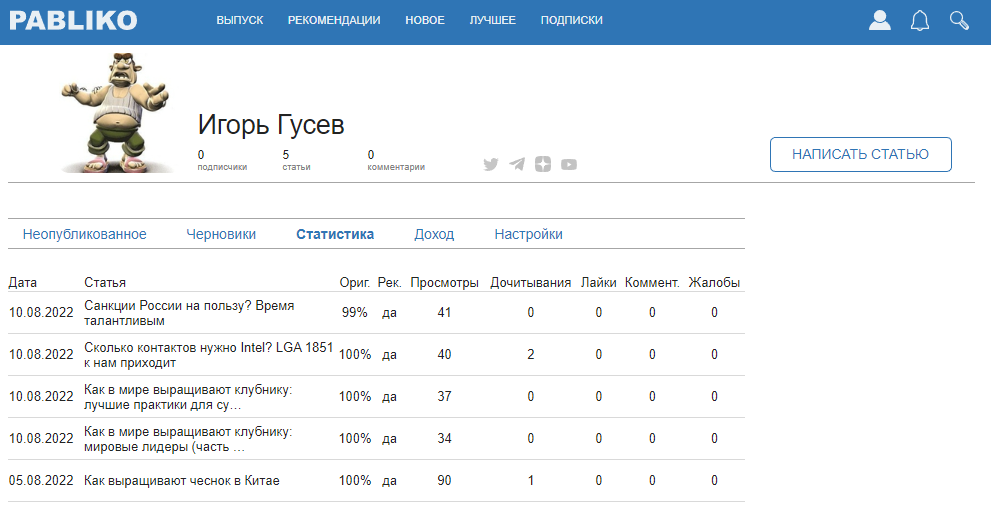Viewport: 991px width, 513px height.
Task: Select date '10.08.2022' in the Санкции row
Action: click(x=41, y=313)
